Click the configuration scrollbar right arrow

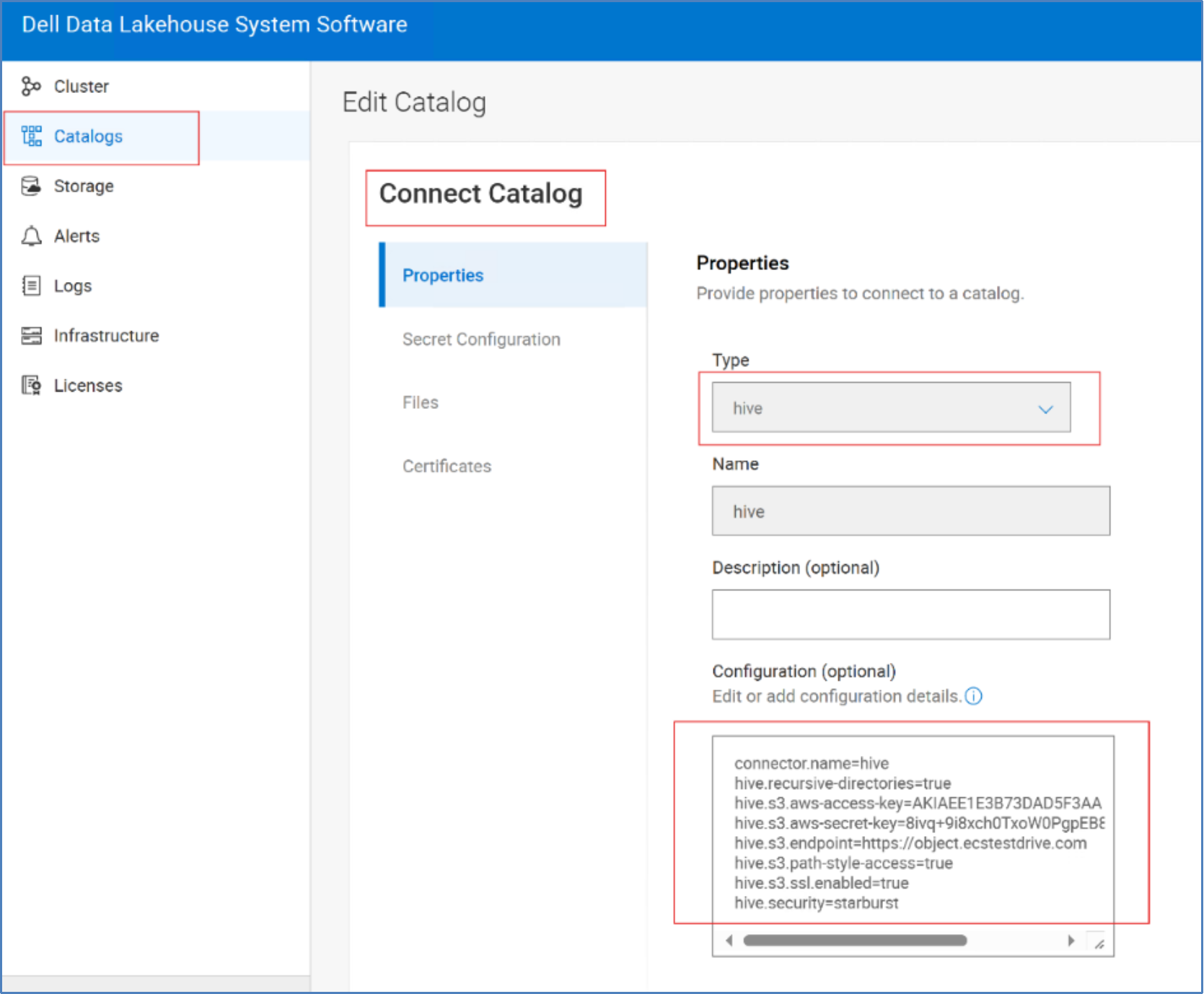1071,941
